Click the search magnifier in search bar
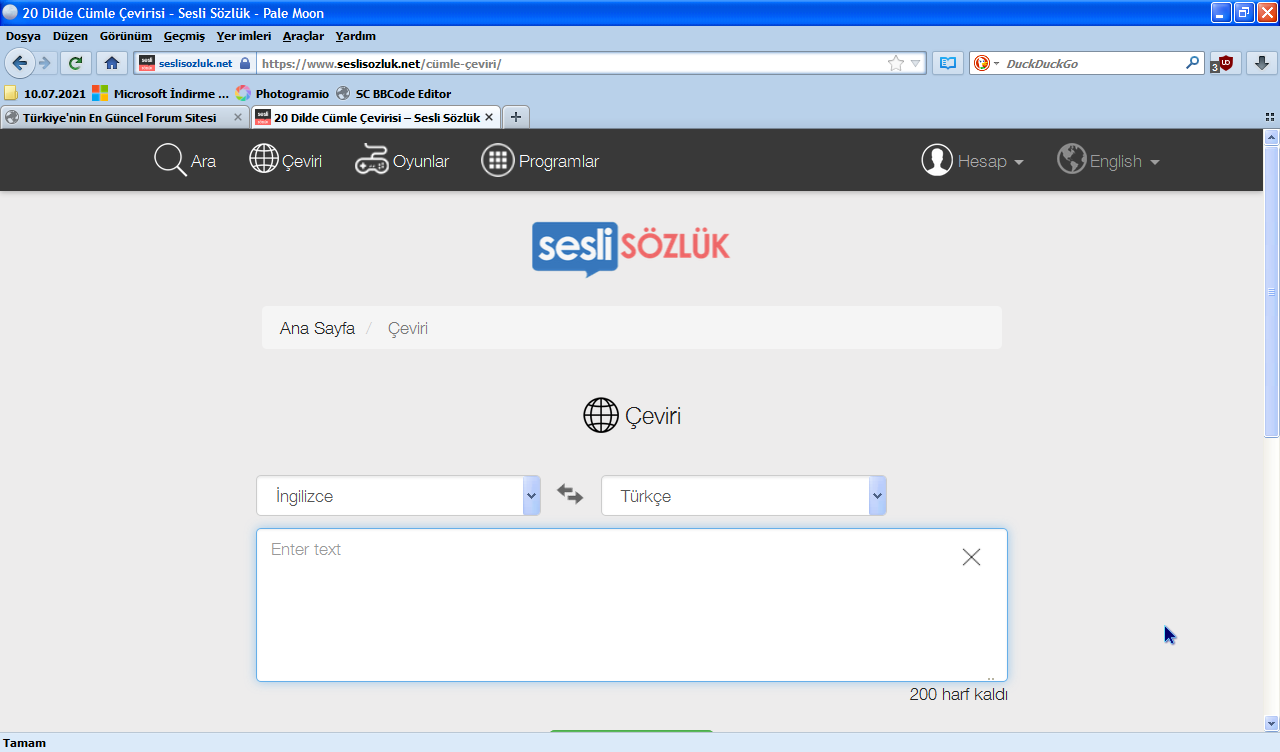 pos(1192,63)
